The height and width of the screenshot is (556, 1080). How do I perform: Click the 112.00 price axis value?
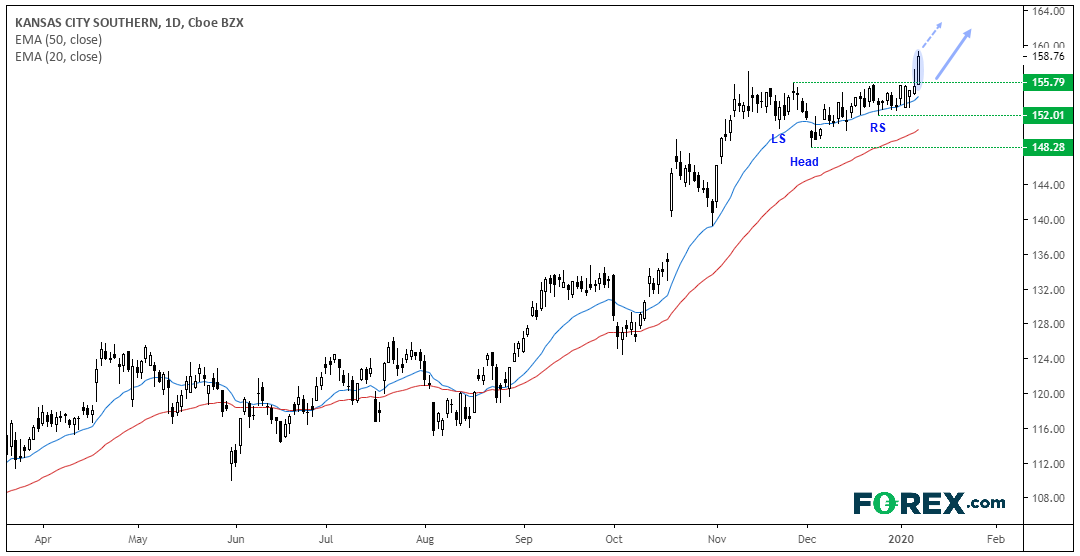coord(1048,464)
